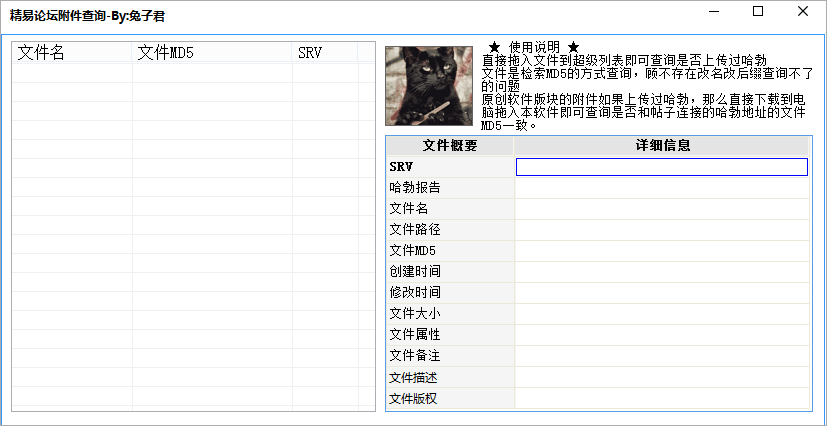Screen dimensions: 827x426
Task: Select the 文件路径 row label
Action: coord(450,230)
